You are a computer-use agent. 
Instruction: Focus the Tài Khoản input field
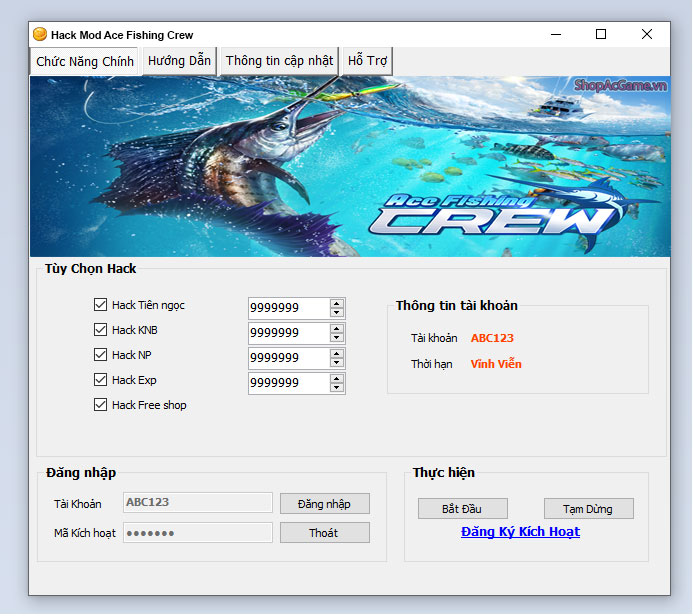pyautogui.click(x=198, y=502)
